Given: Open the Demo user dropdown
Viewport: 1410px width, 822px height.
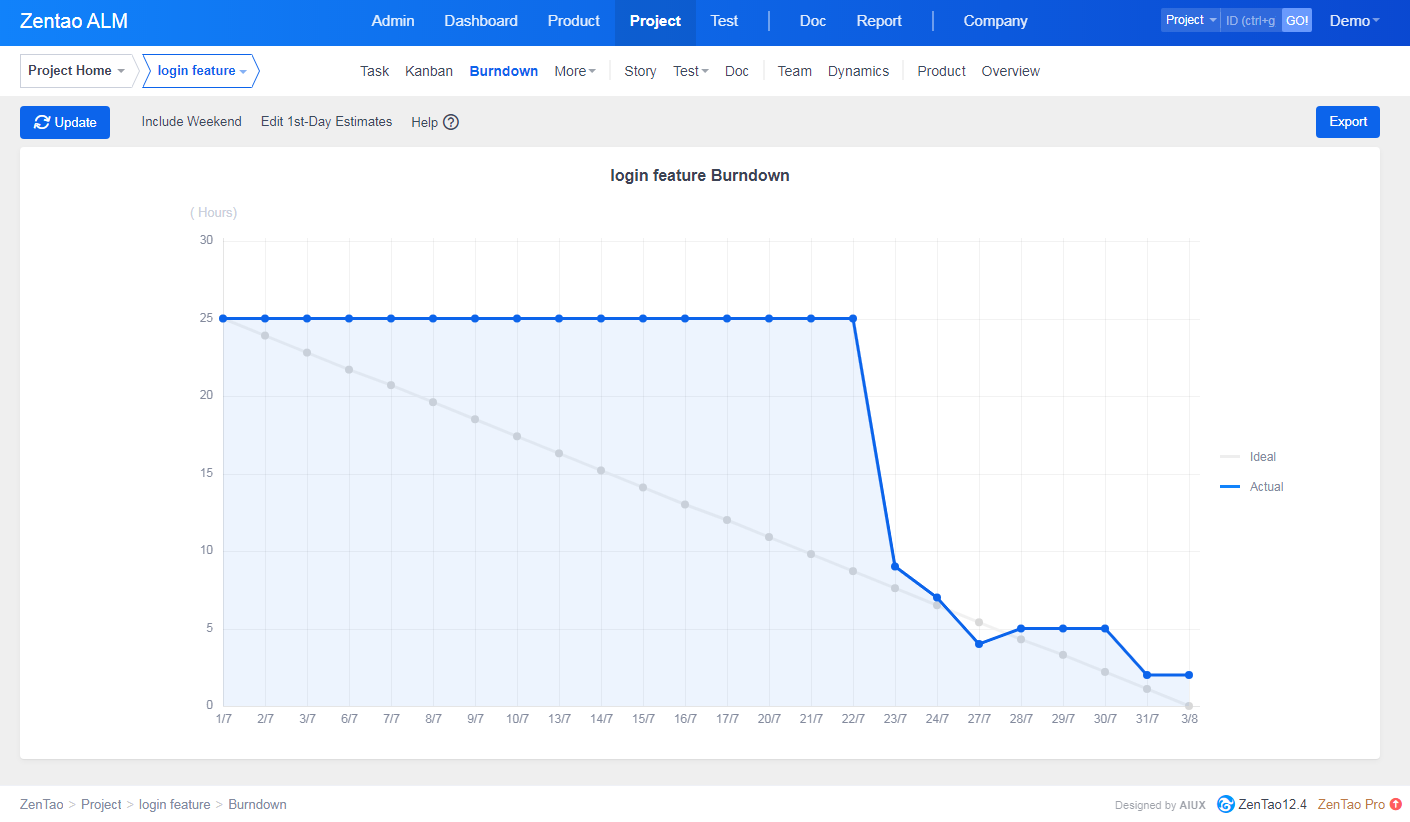Looking at the screenshot, I should click(1354, 21).
